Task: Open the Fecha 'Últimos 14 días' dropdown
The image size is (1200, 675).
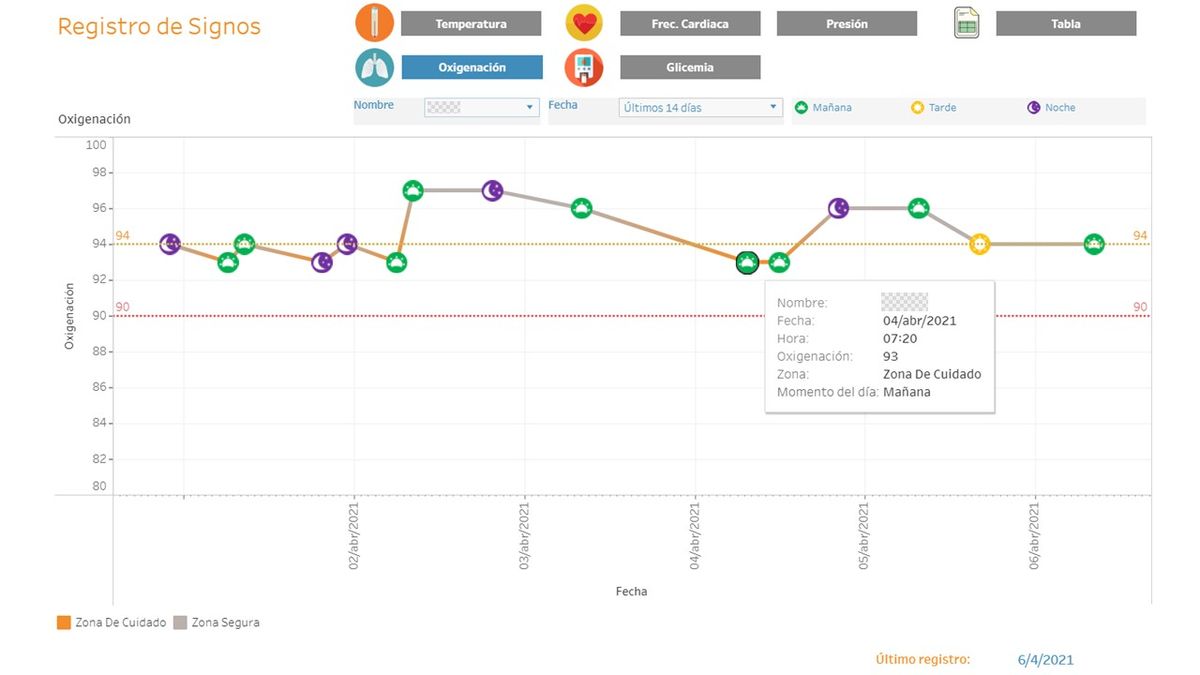Action: pos(700,107)
